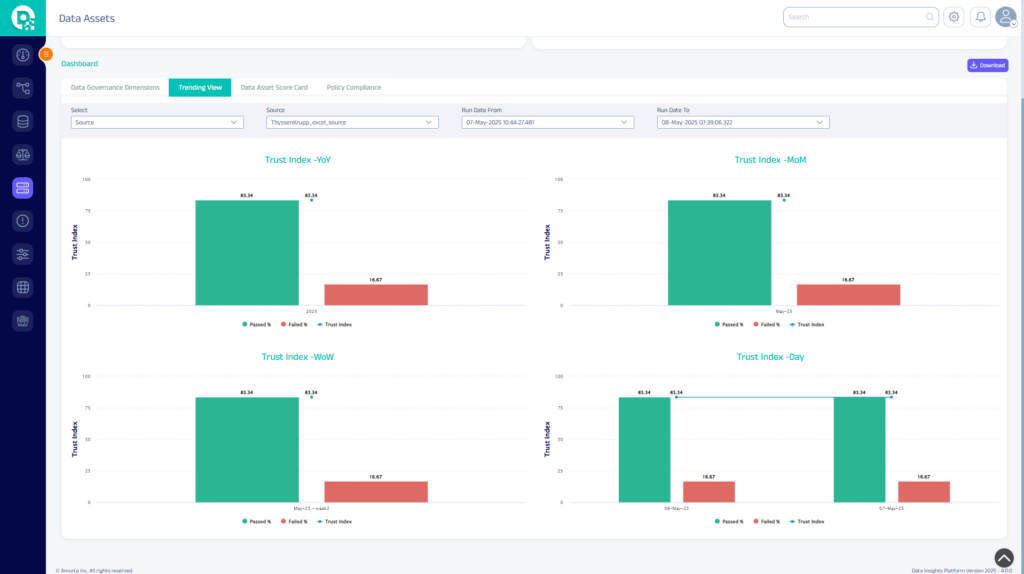Switch to Data Asset Score Card tab
The width and height of the screenshot is (1024, 574).
tap(274, 88)
